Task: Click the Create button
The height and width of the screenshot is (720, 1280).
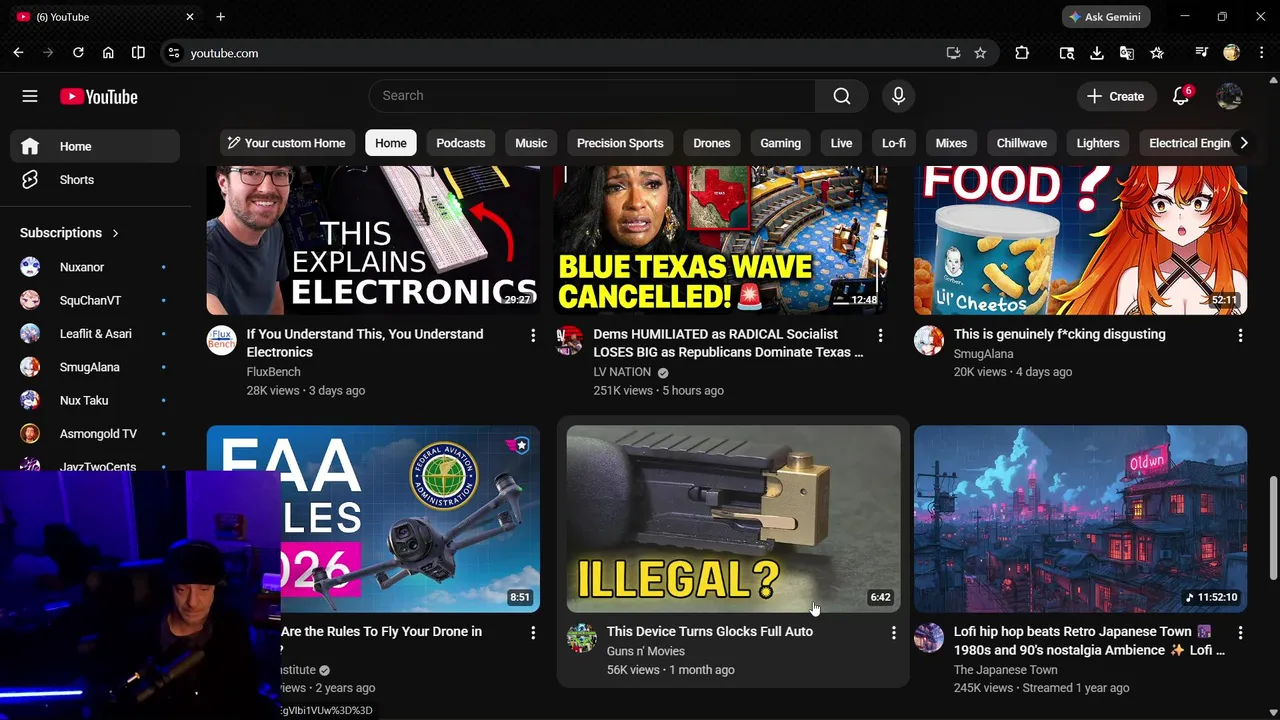Action: pos(1115,96)
